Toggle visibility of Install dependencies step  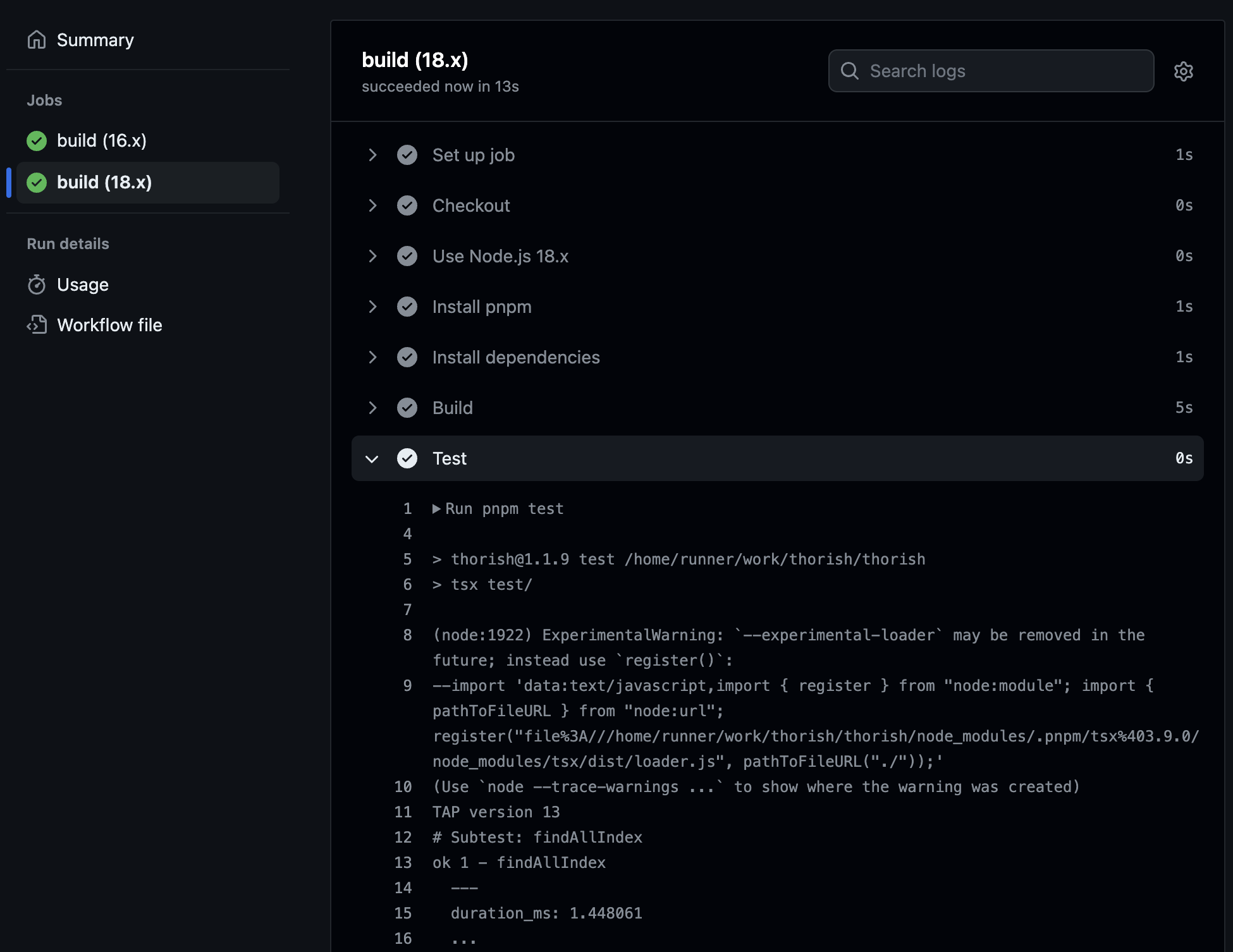[371, 356]
